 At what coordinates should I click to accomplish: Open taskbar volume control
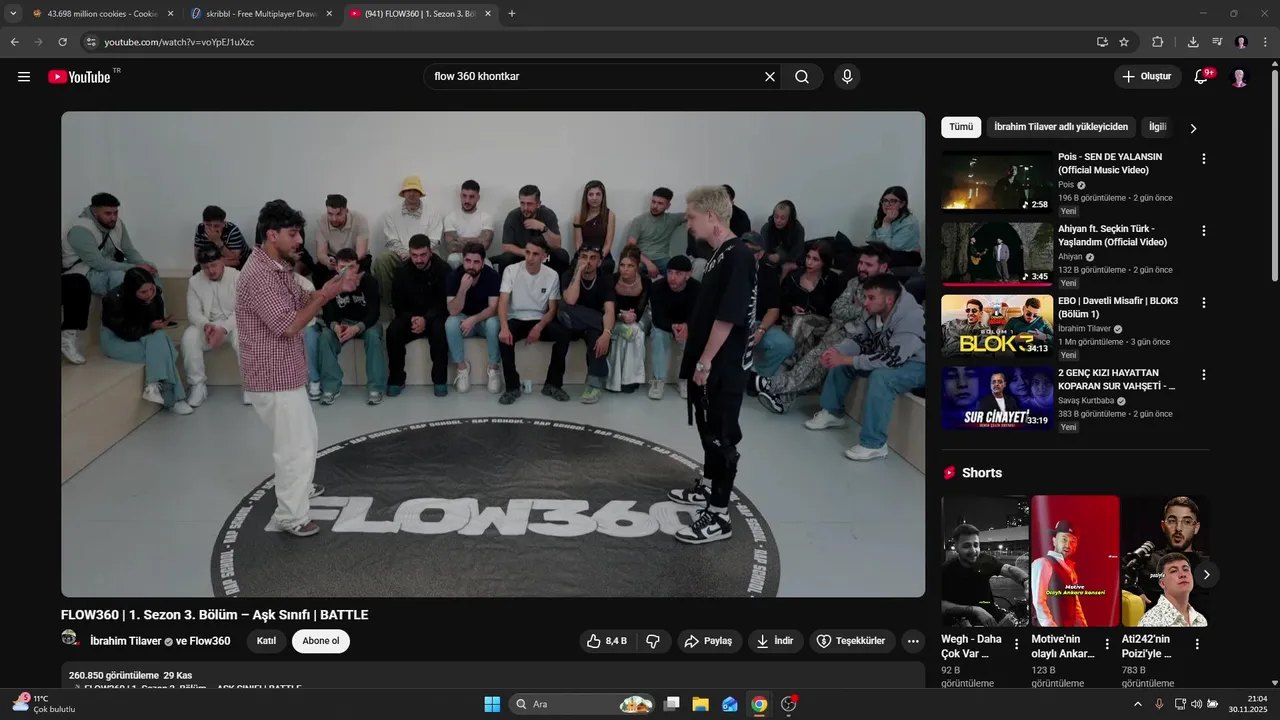(x=1197, y=704)
